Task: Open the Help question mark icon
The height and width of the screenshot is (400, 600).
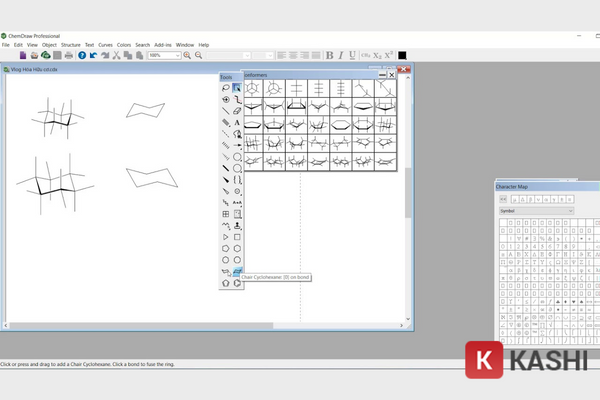Action: click(x=82, y=56)
